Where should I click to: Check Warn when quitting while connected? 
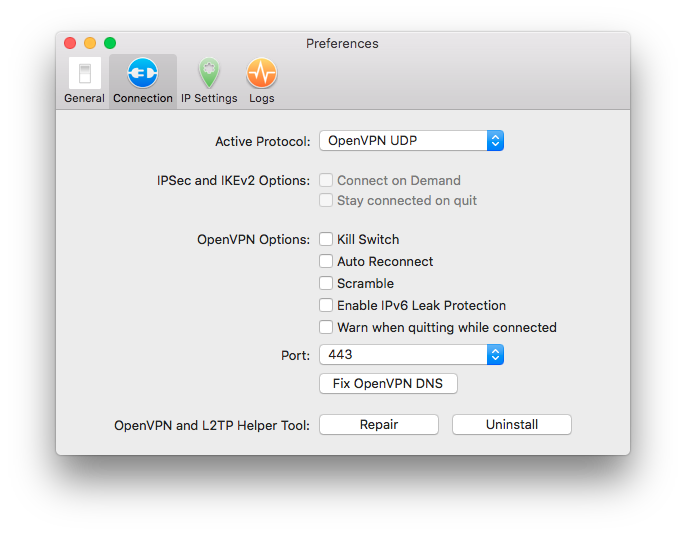326,327
